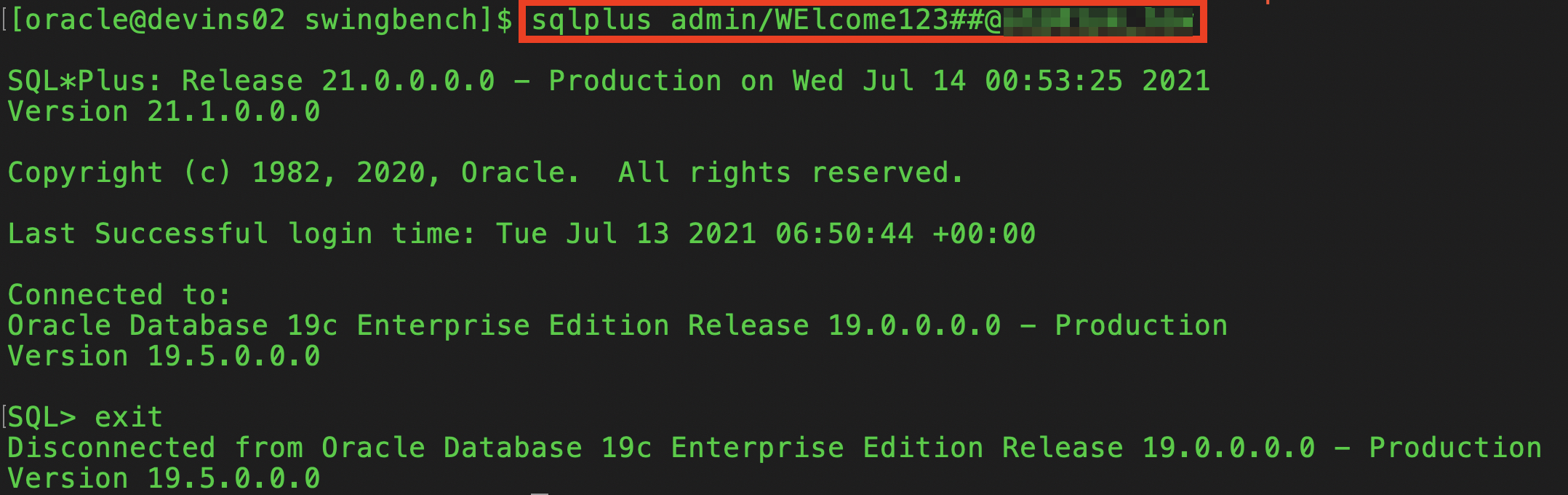Click the SQL*Plus: Release 21.0.0.0.0 text
Screen dimensions: 1568x495
251,81
